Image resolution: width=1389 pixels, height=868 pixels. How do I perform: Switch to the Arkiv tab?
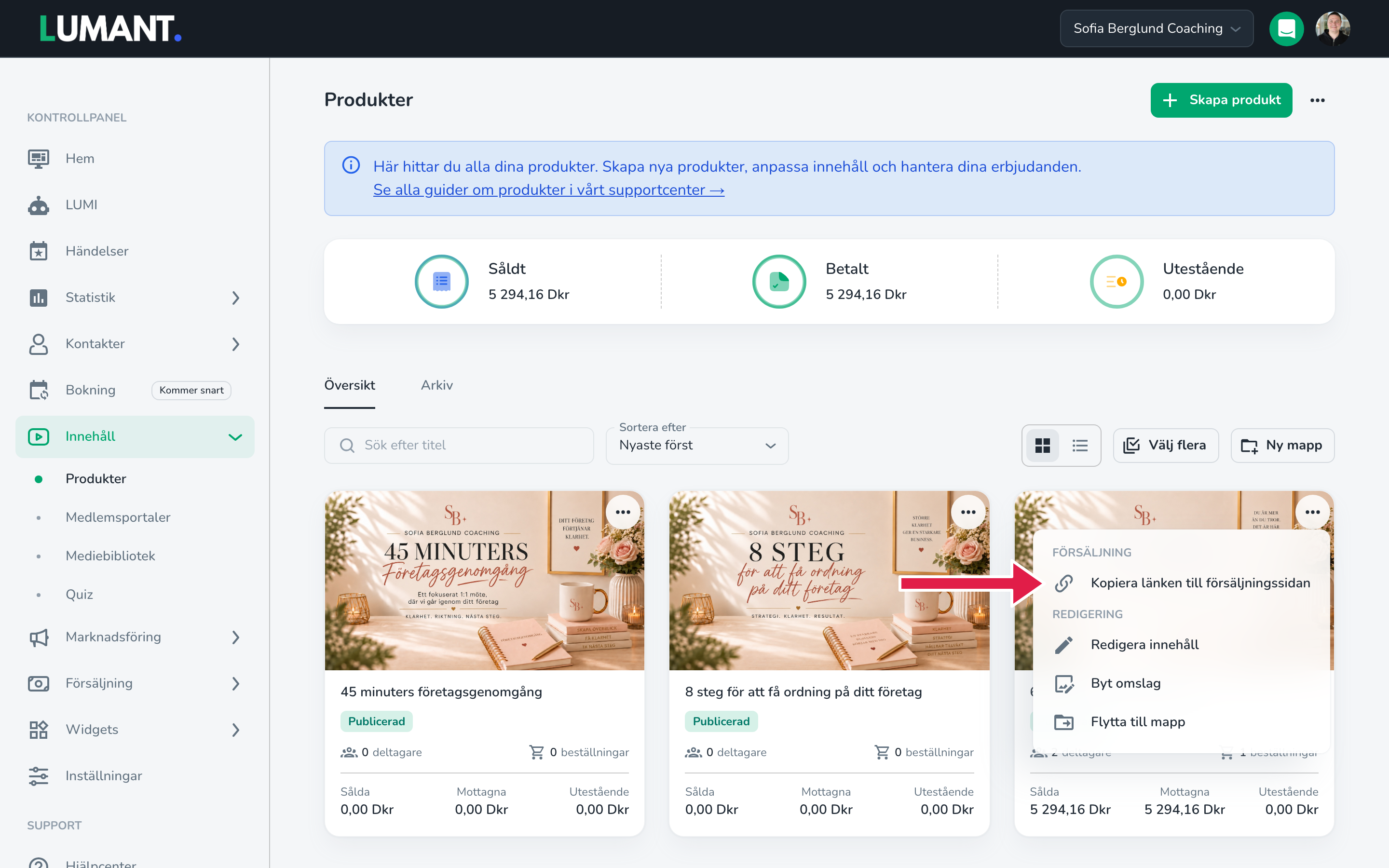[437, 385]
